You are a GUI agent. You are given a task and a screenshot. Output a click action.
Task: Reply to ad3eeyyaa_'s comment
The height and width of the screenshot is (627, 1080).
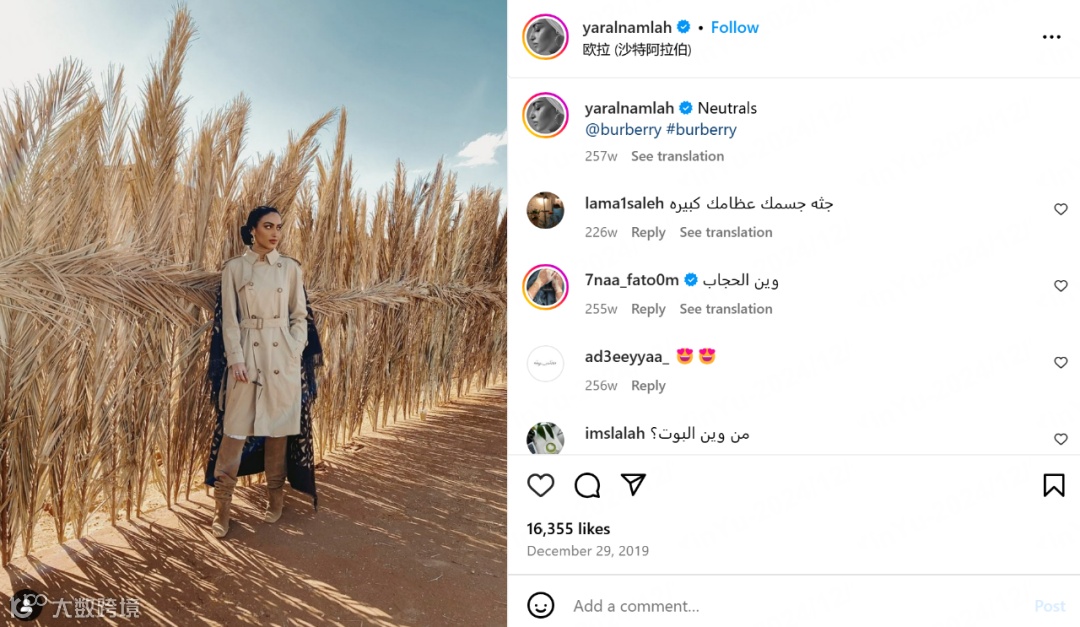coord(648,385)
